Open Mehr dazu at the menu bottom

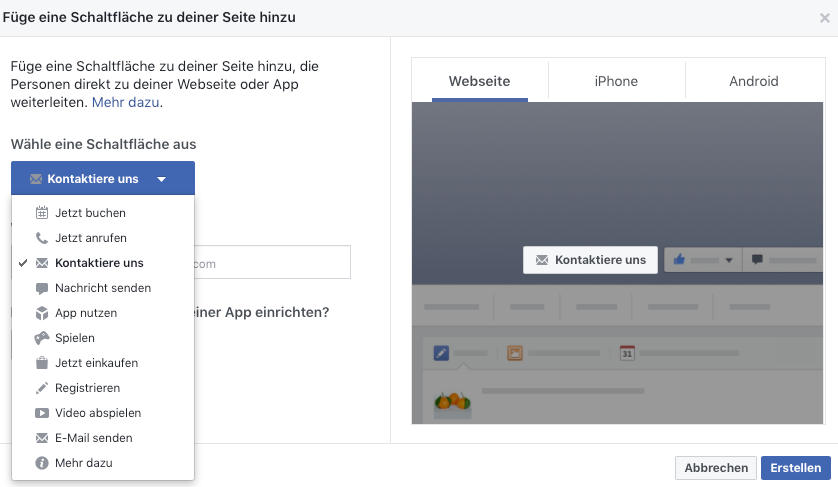(103, 463)
